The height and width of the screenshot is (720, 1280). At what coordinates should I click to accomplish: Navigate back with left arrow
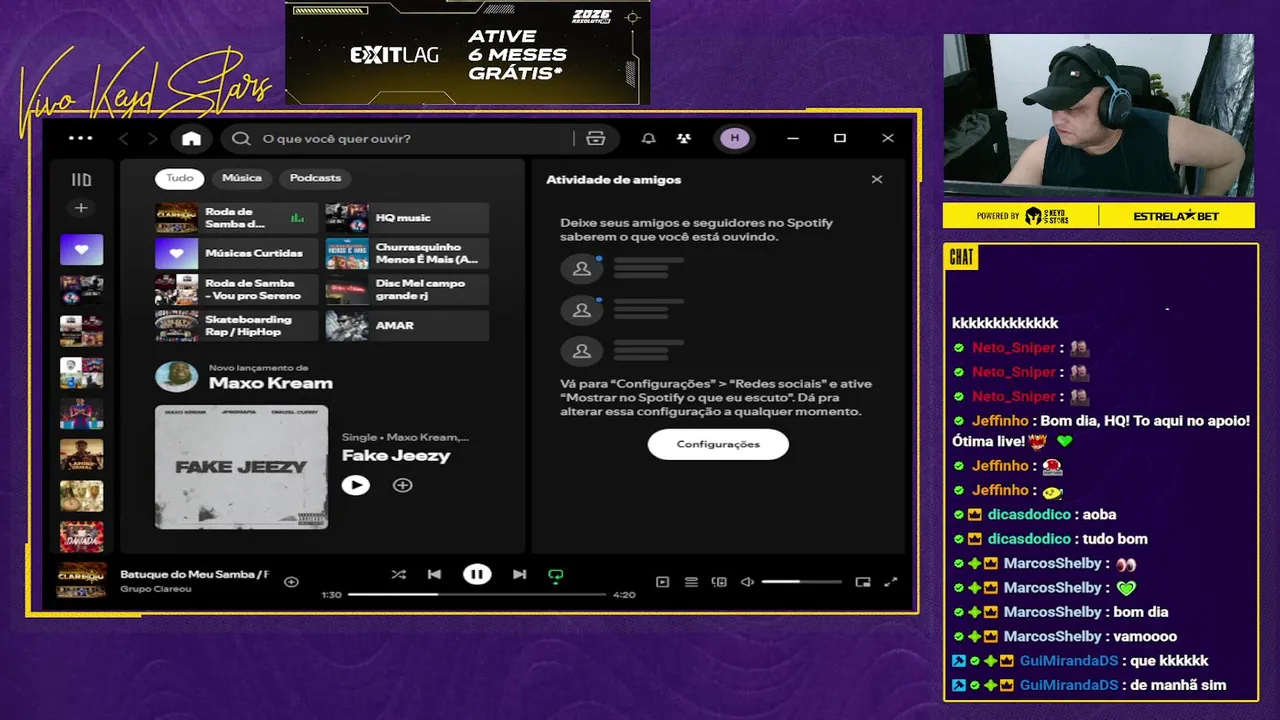point(124,139)
